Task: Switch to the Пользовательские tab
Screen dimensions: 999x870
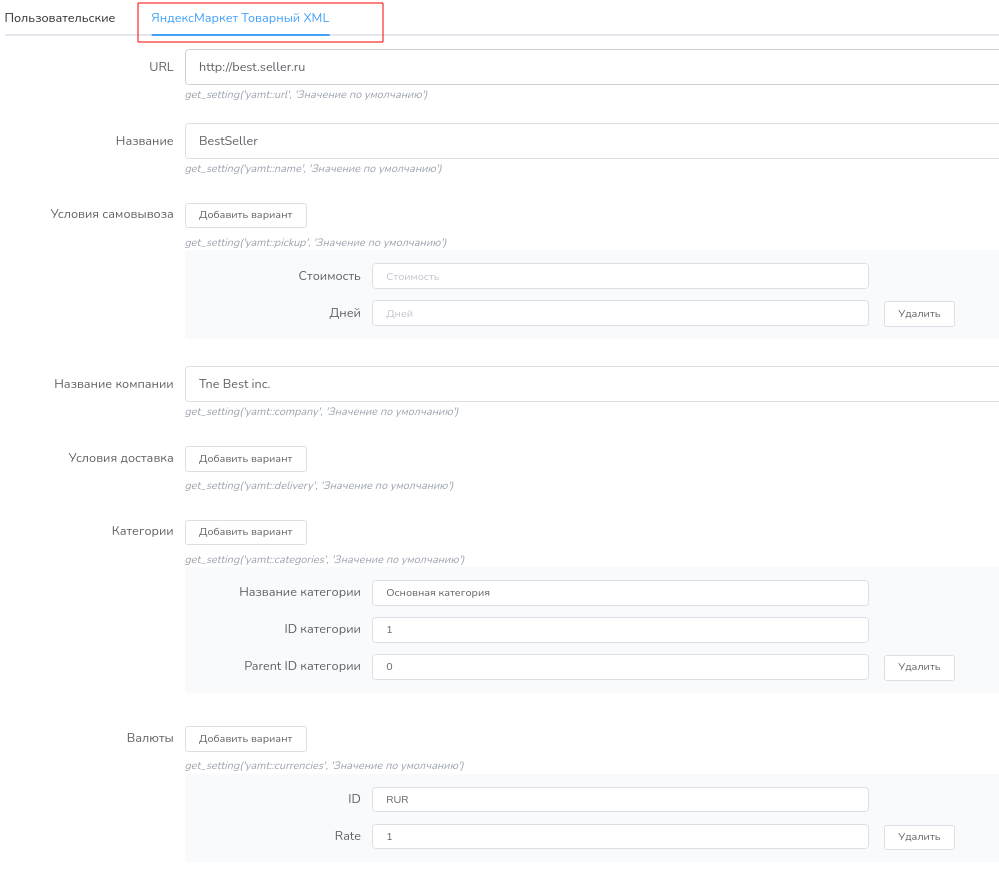Action: coord(60,18)
